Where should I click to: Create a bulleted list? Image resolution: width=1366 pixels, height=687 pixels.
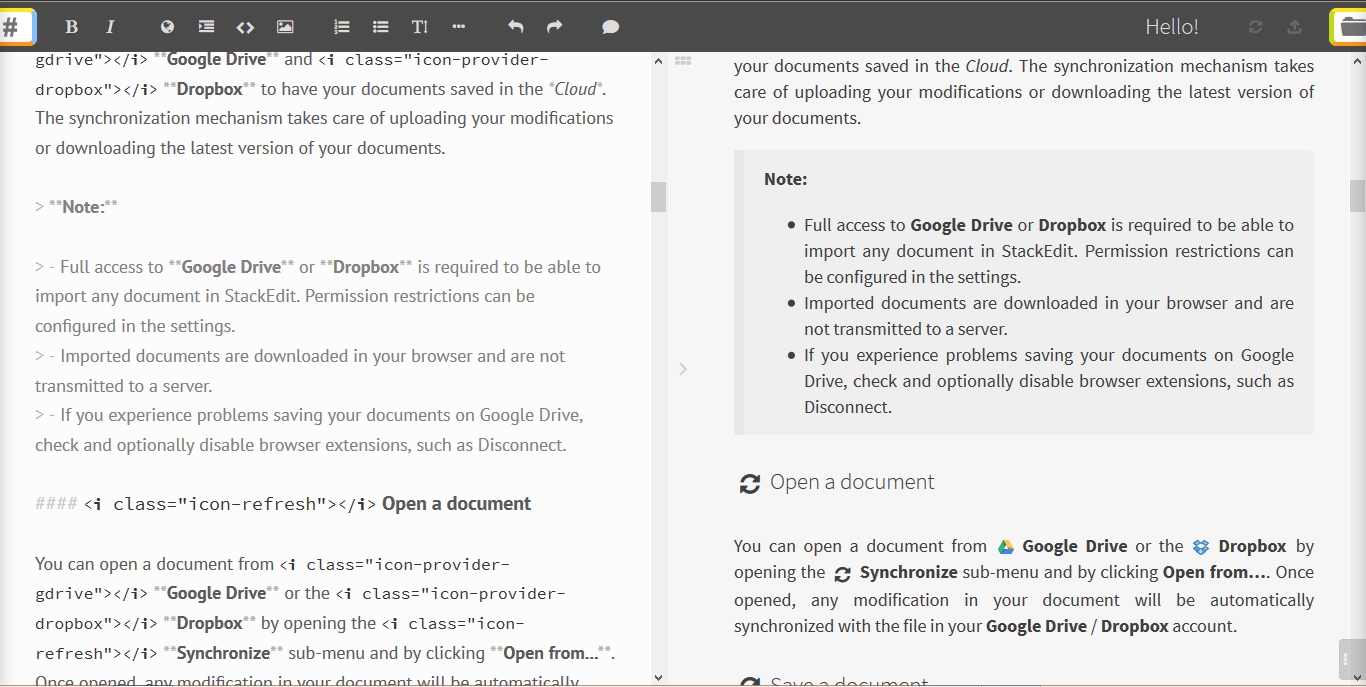tap(381, 27)
